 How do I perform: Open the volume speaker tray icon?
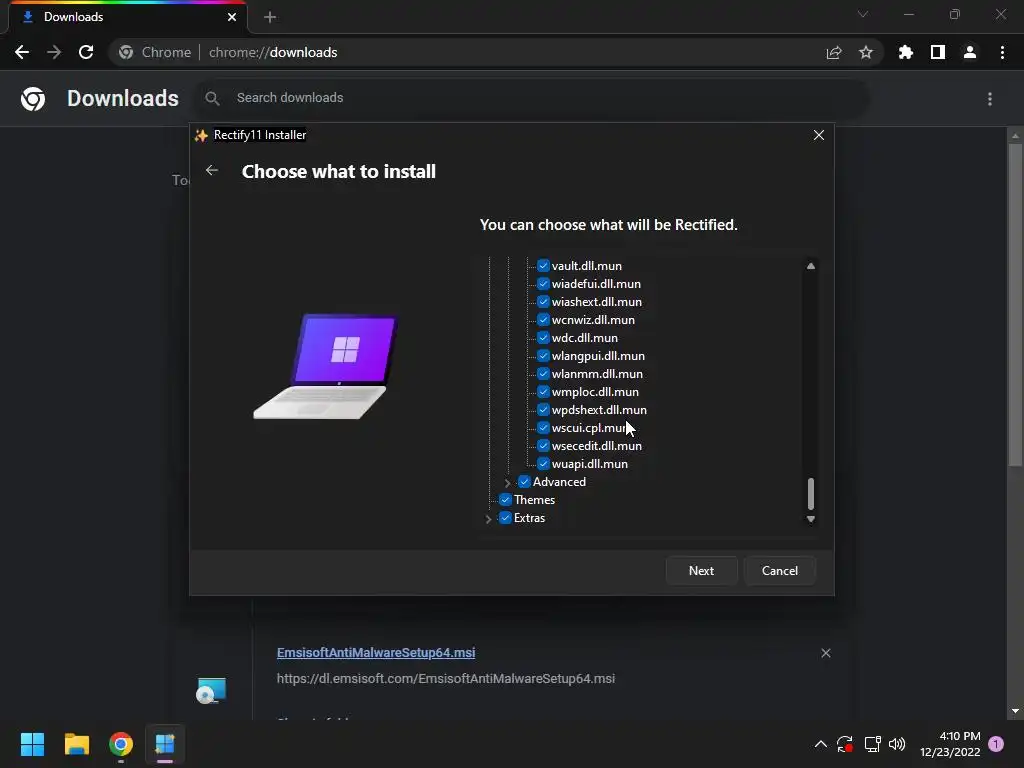click(x=897, y=744)
